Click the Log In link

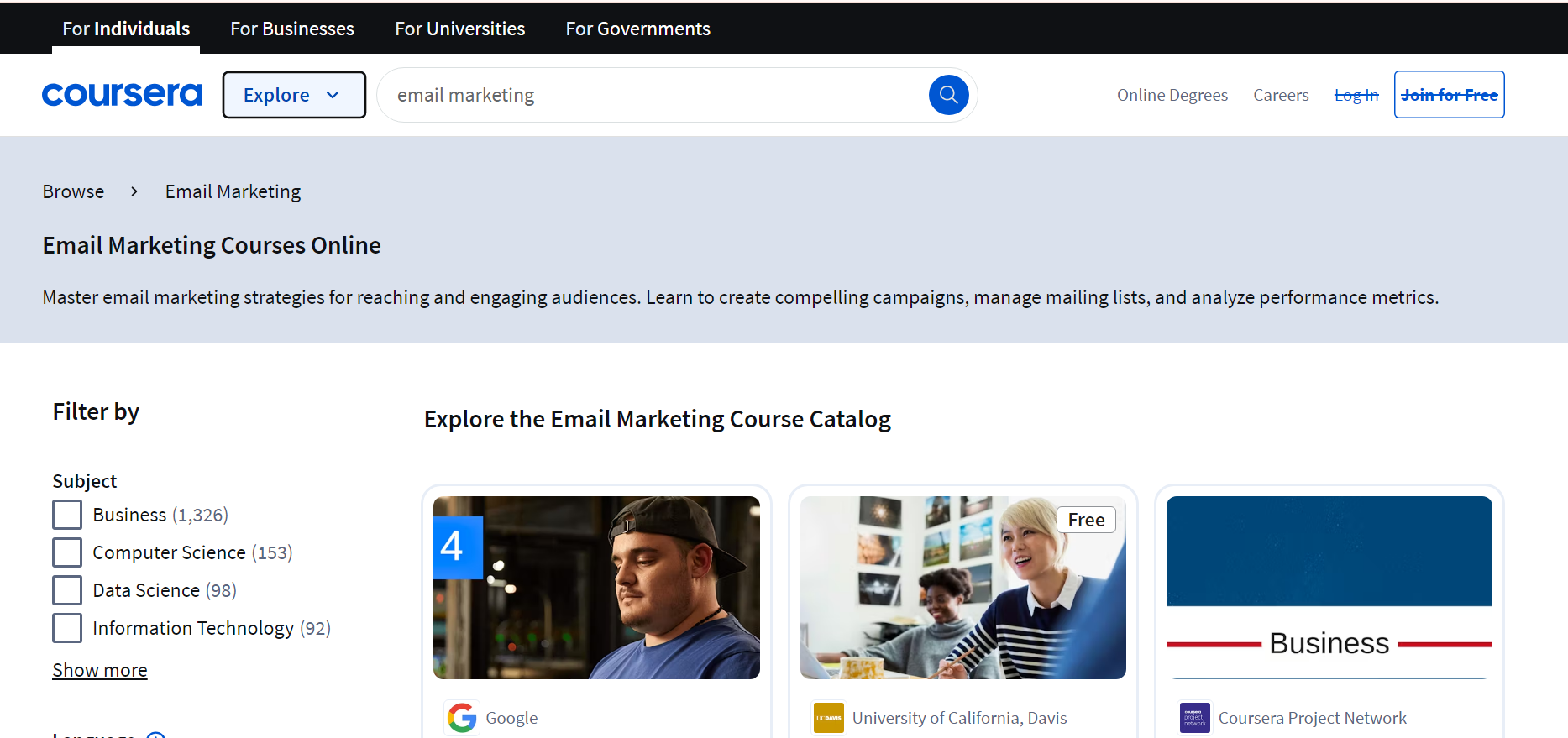coord(1356,95)
